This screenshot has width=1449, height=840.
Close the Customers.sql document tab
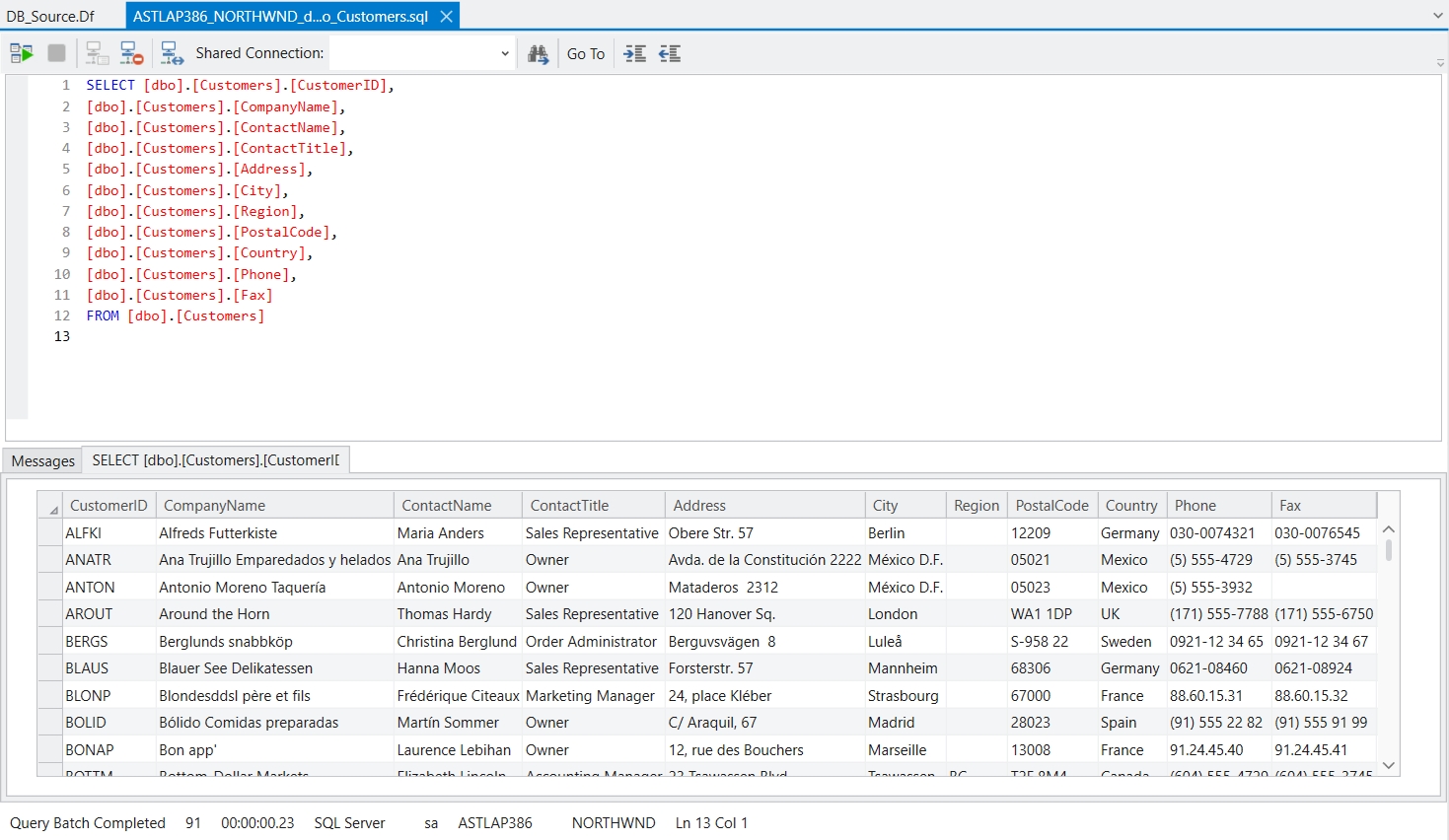coord(447,16)
